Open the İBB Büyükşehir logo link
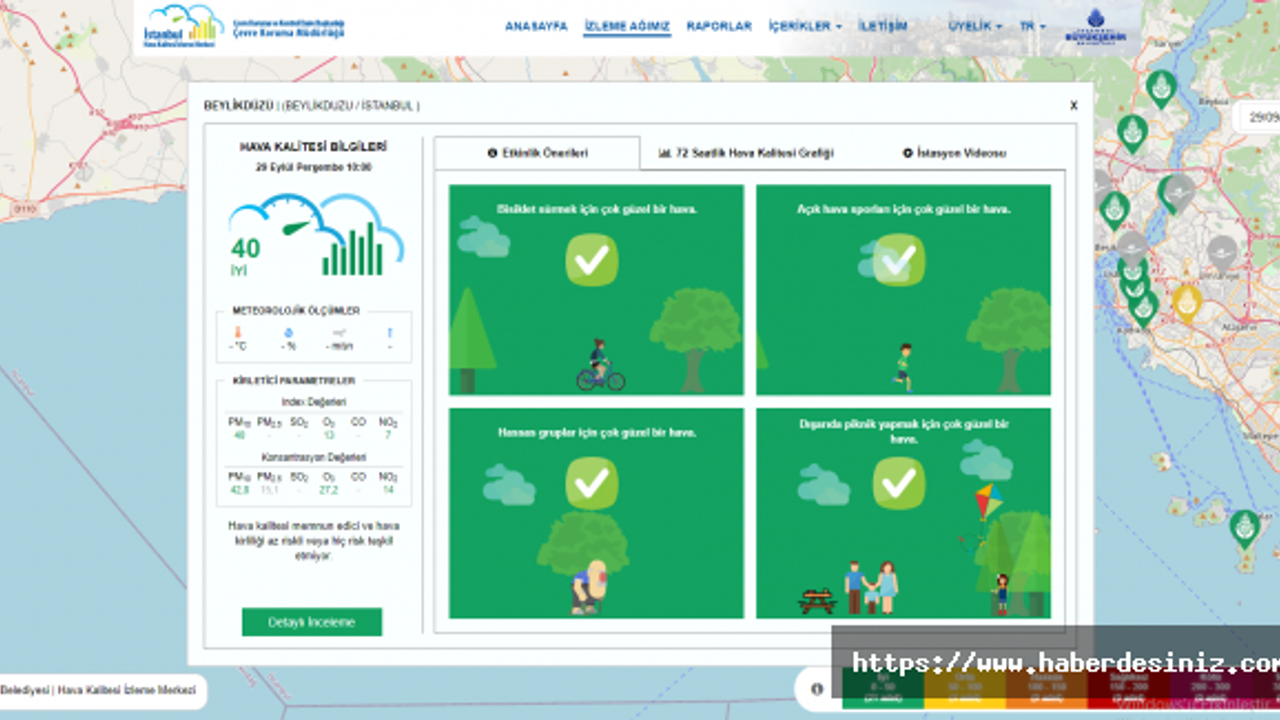The image size is (1280, 720). point(1095,27)
